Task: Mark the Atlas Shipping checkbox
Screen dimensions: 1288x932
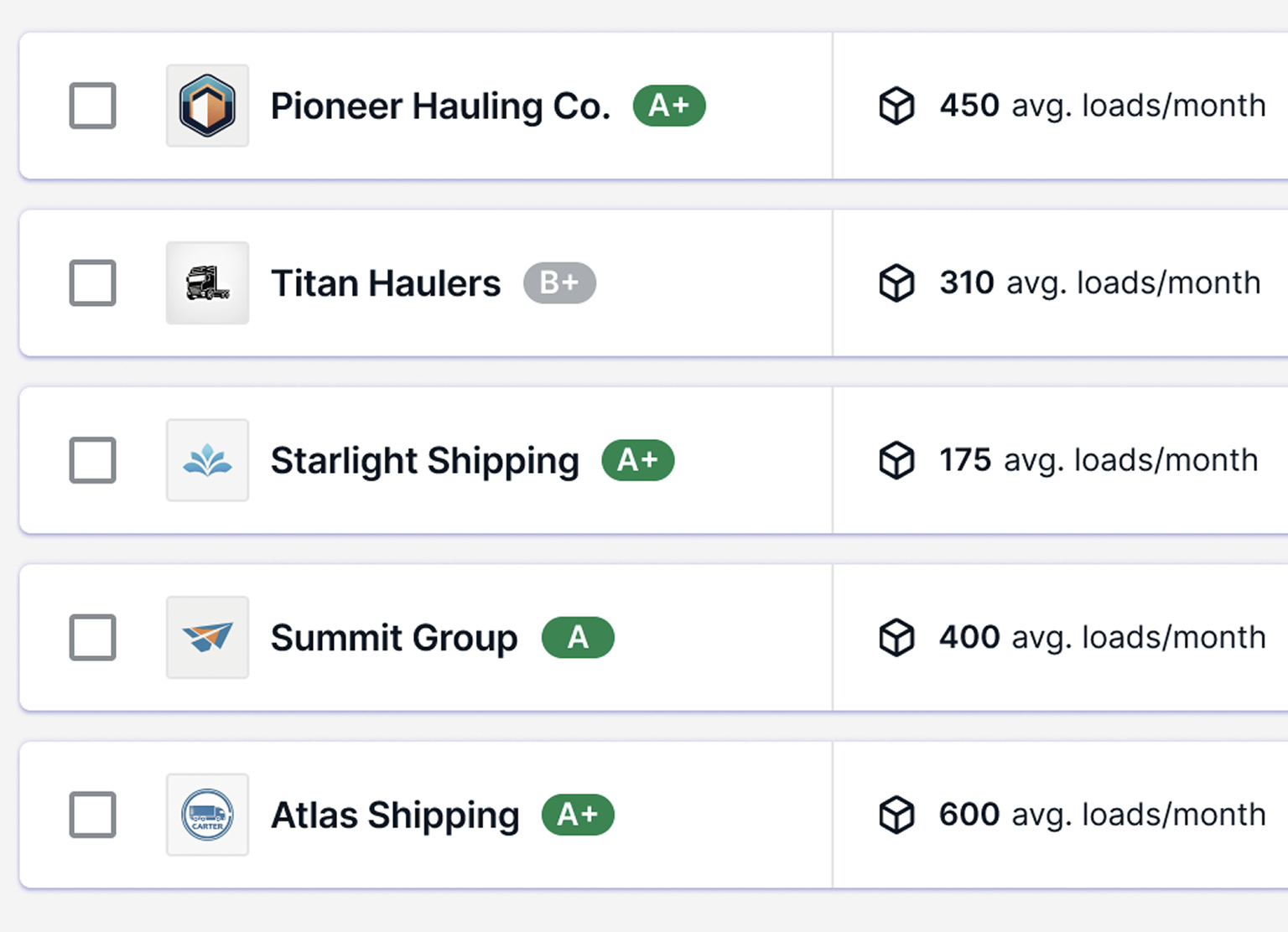Action: click(92, 815)
